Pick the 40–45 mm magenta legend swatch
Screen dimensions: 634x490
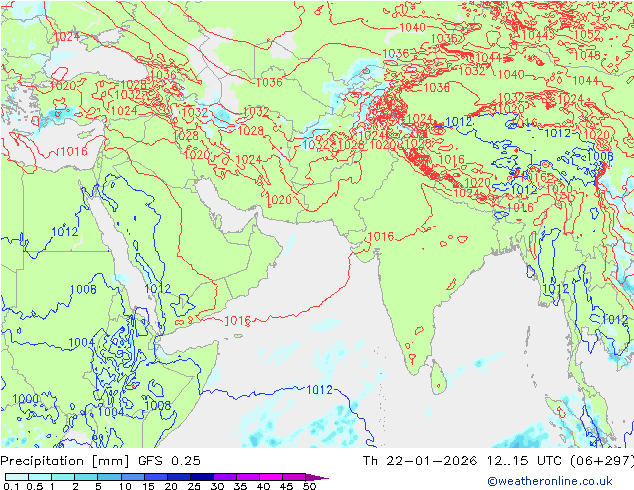271,477
